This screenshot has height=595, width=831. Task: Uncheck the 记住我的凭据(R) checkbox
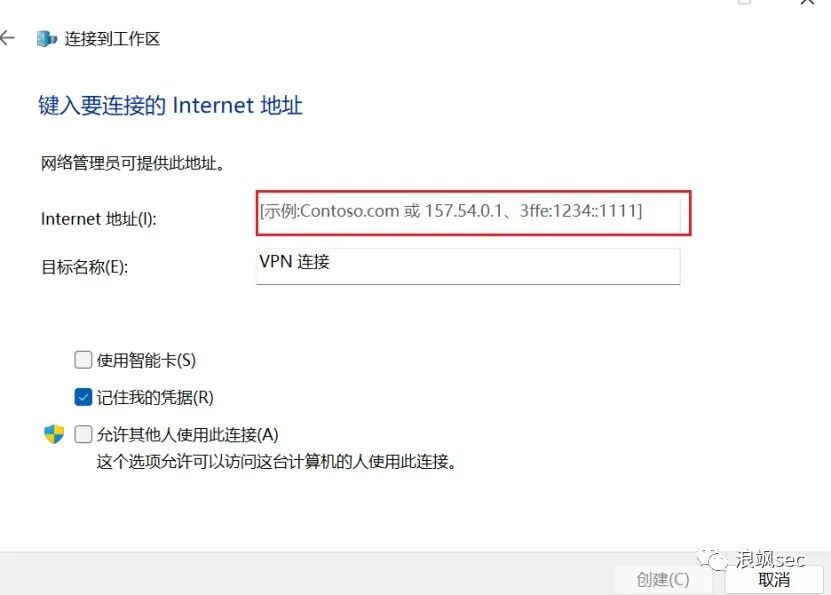[83, 397]
